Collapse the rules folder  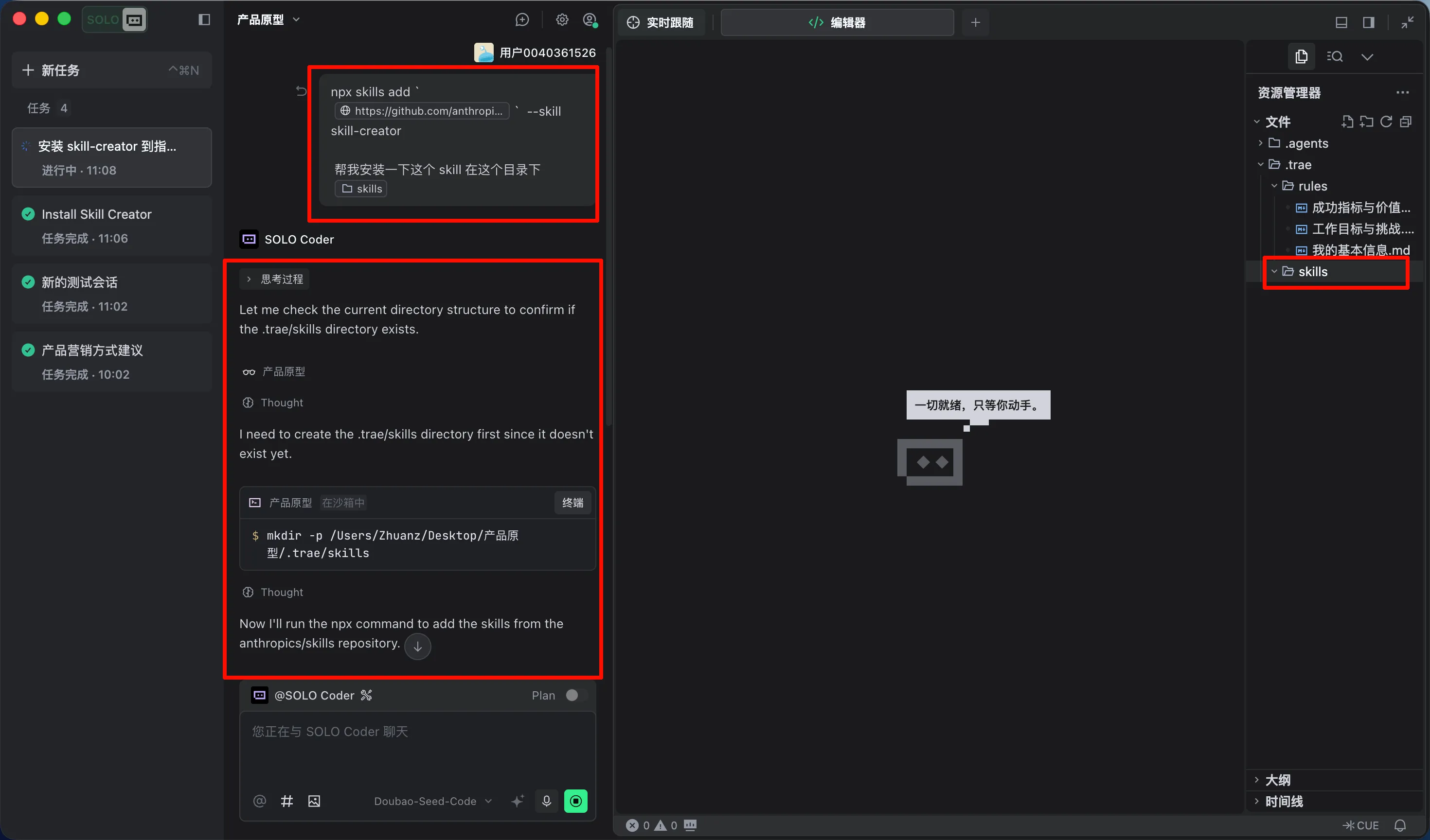1274,186
